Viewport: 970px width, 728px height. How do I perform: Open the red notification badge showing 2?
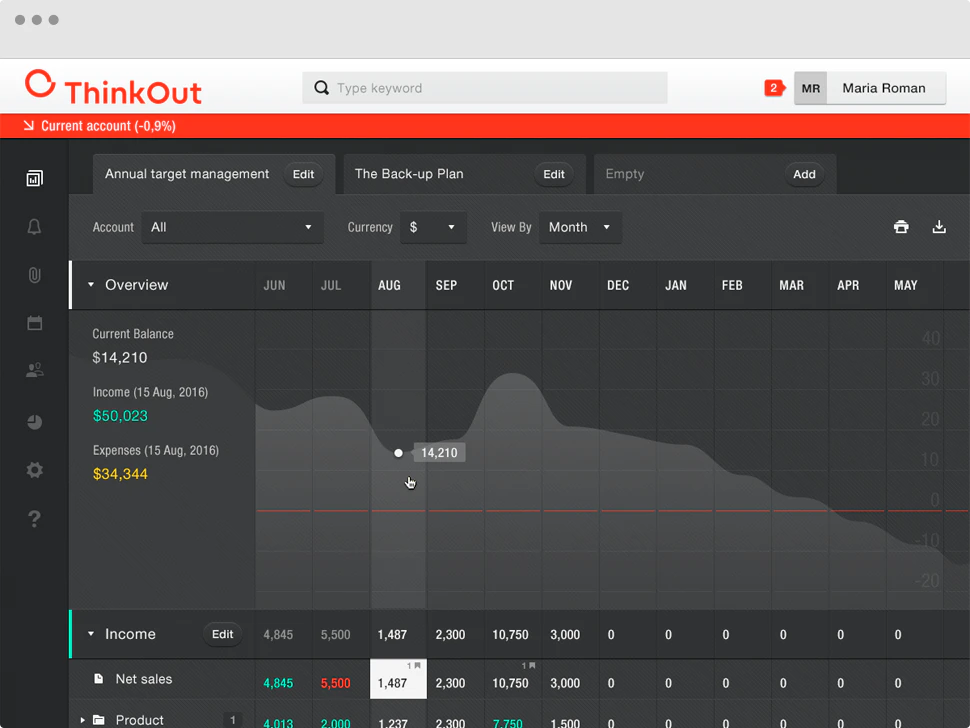(774, 88)
